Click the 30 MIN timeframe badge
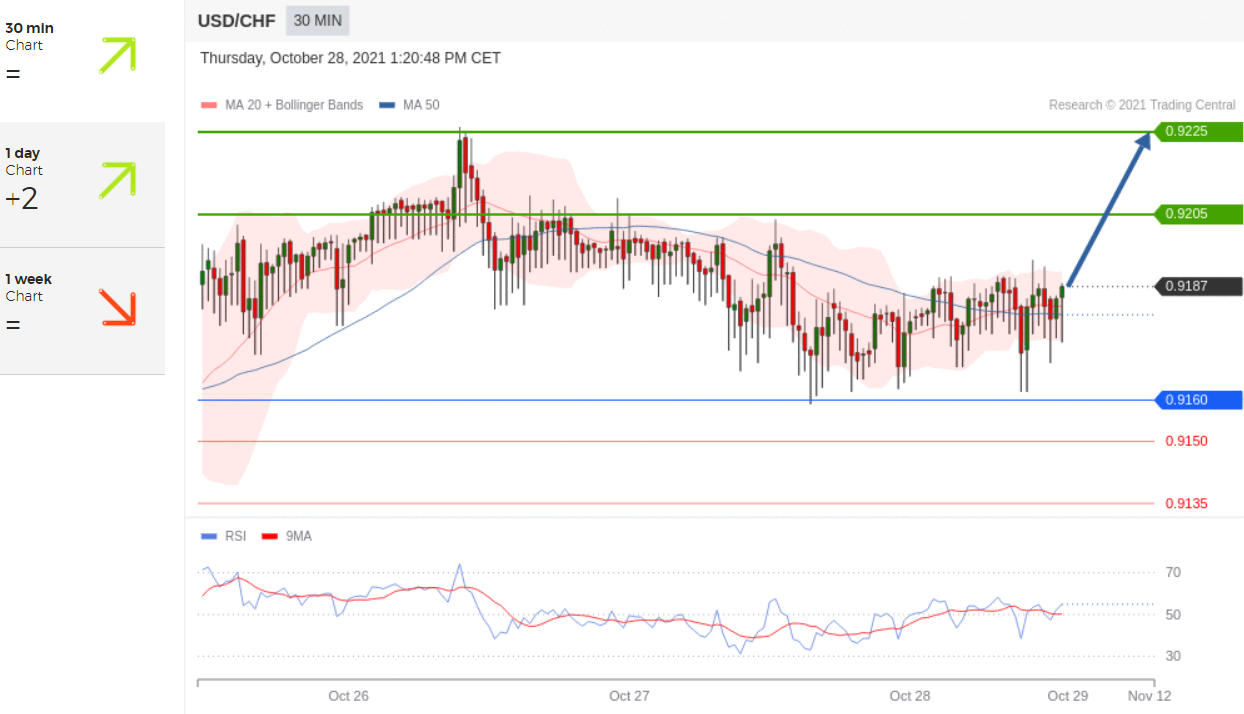 tap(318, 21)
